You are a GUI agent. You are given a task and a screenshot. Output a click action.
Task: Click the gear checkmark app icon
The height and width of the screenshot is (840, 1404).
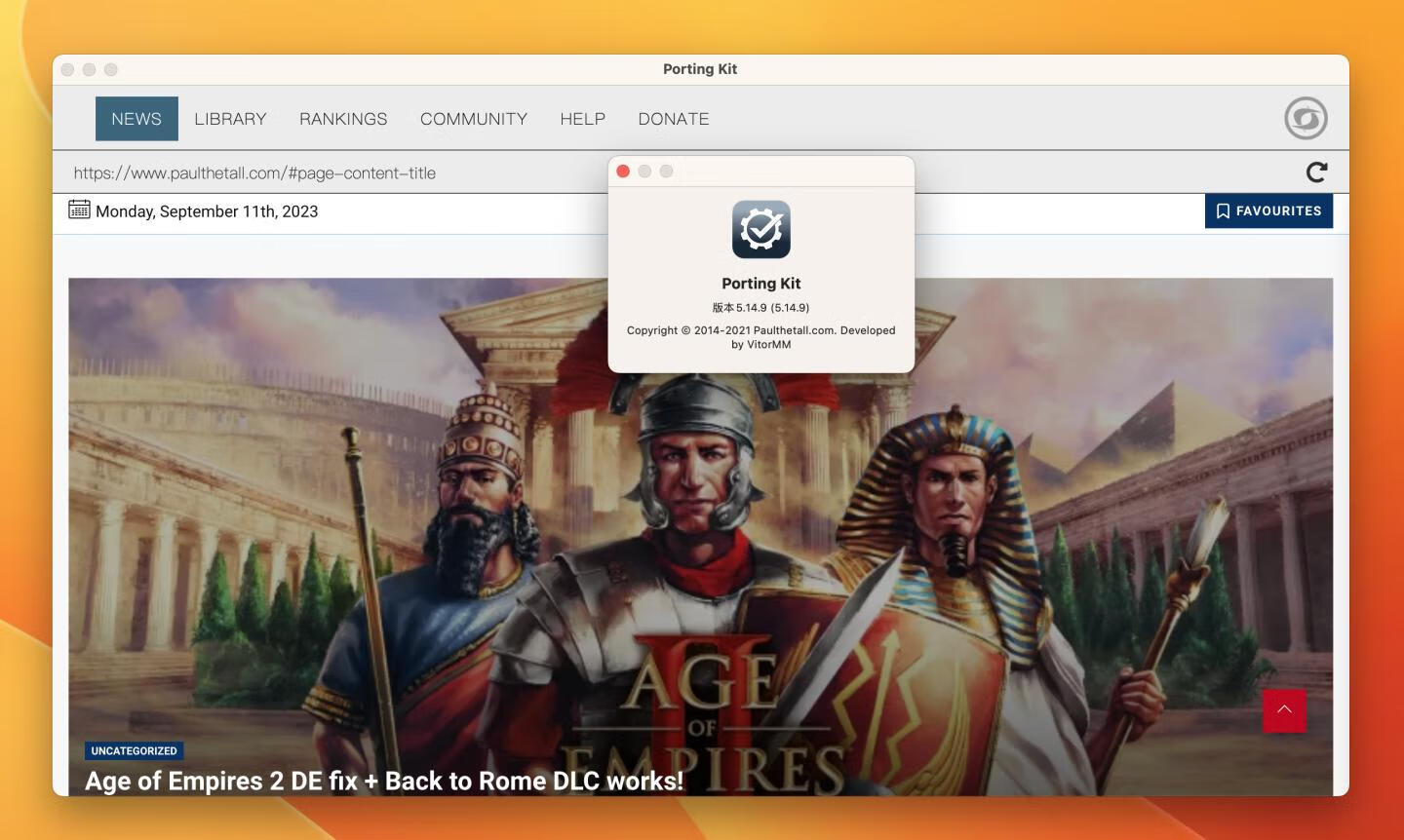760,229
